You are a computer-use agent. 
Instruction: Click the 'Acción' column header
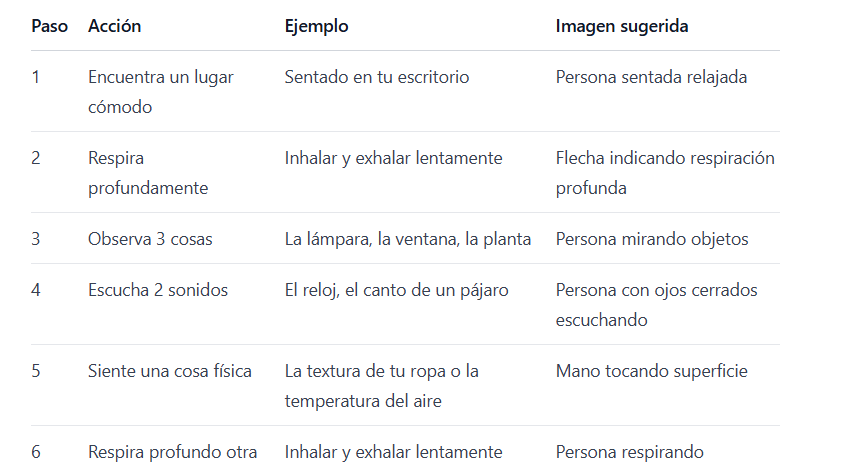pyautogui.click(x=115, y=26)
